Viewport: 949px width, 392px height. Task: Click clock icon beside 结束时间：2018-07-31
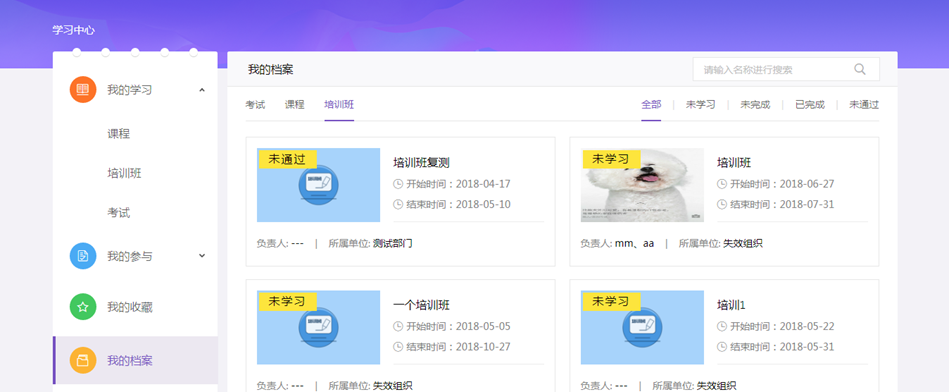tap(722, 204)
